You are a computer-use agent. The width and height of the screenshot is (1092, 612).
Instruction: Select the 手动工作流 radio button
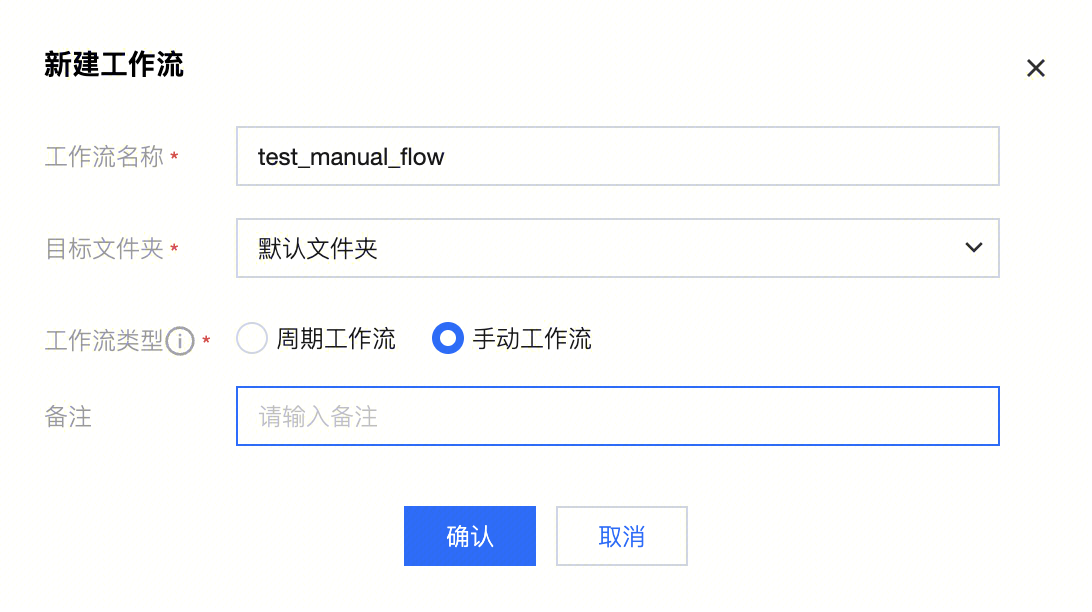pyautogui.click(x=447, y=339)
